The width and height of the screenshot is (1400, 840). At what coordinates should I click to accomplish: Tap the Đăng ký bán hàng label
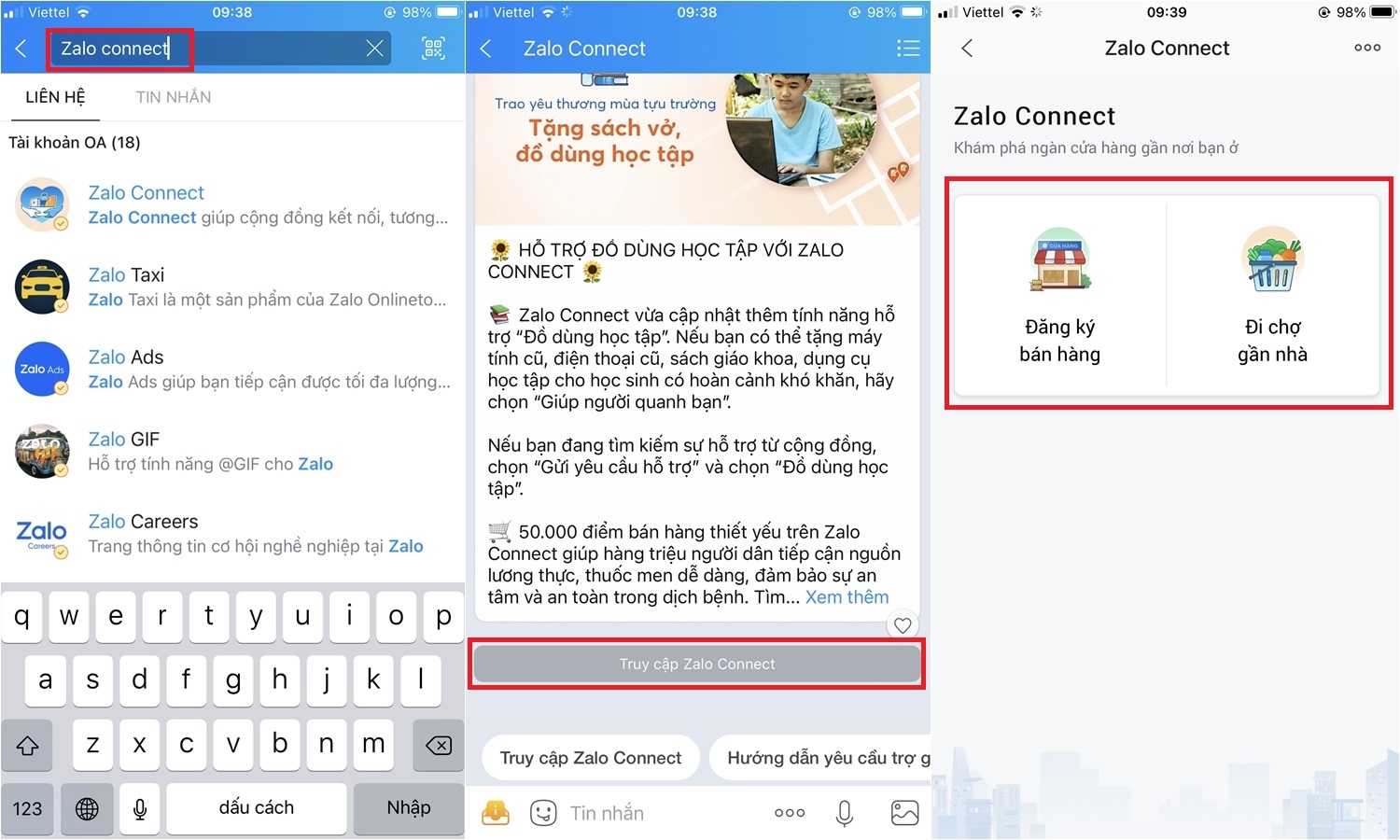pyautogui.click(x=1060, y=341)
